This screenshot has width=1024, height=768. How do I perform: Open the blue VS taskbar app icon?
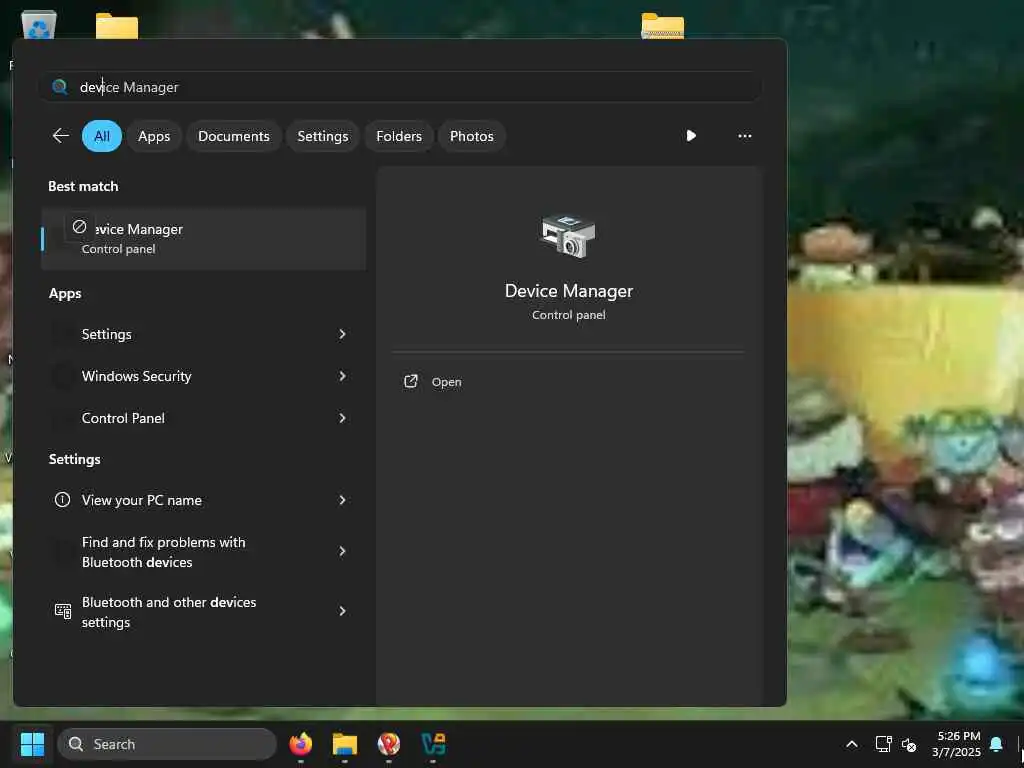coord(433,744)
